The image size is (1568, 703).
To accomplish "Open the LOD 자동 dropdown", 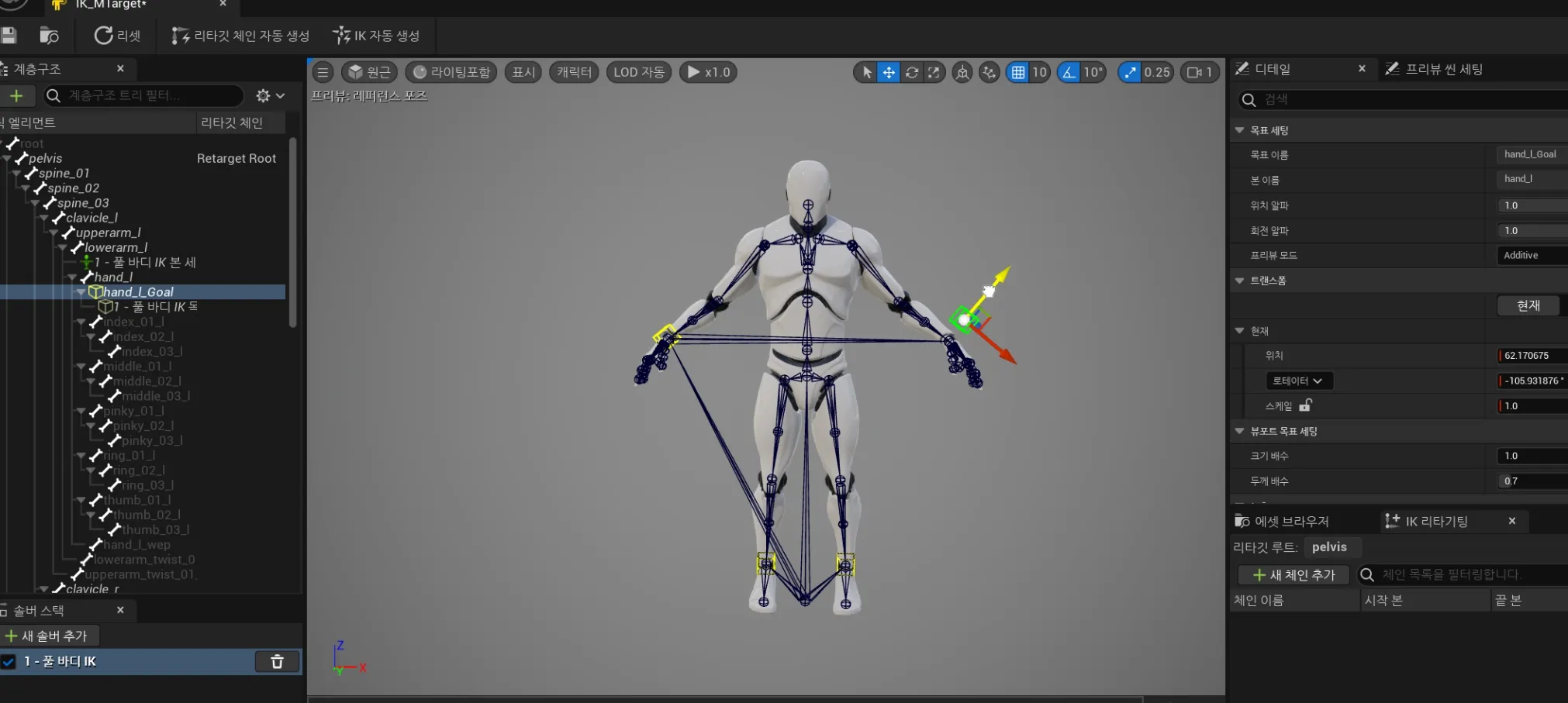I will 639,72.
